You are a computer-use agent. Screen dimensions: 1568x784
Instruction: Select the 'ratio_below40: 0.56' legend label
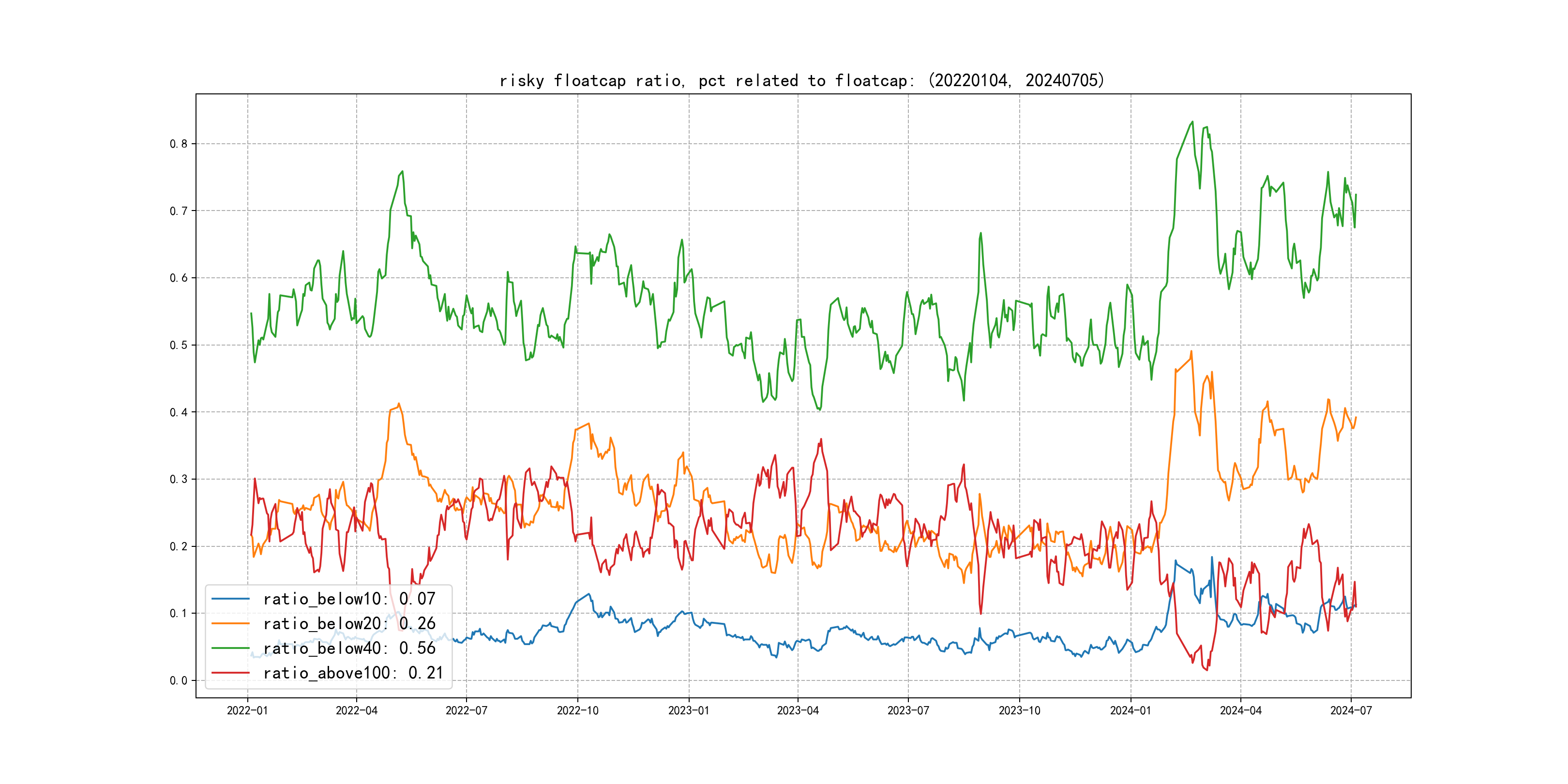click(349, 648)
